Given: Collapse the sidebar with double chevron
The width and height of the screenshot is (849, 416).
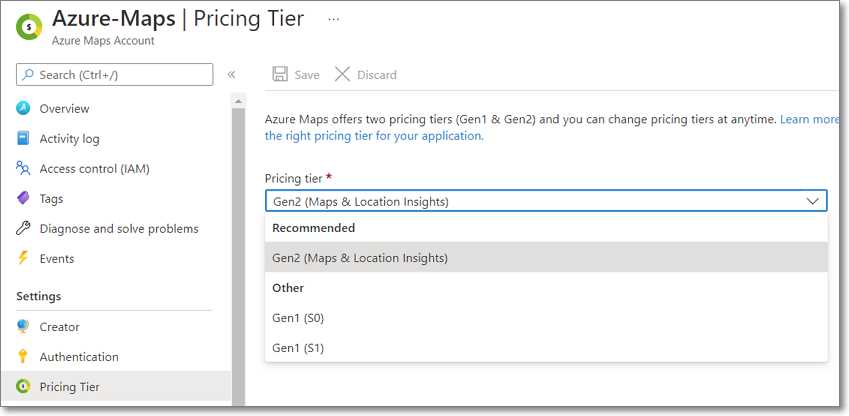Looking at the screenshot, I should [x=231, y=74].
